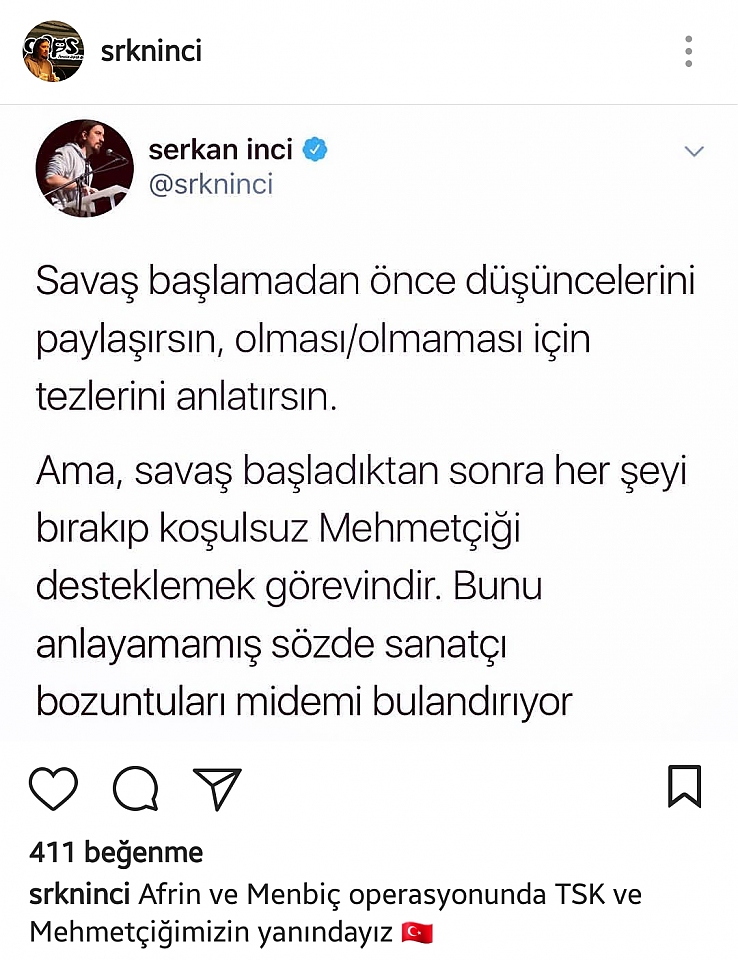This screenshot has height=960, width=738.
Task: View who liked via 411 beğenme
Action: click(x=116, y=852)
